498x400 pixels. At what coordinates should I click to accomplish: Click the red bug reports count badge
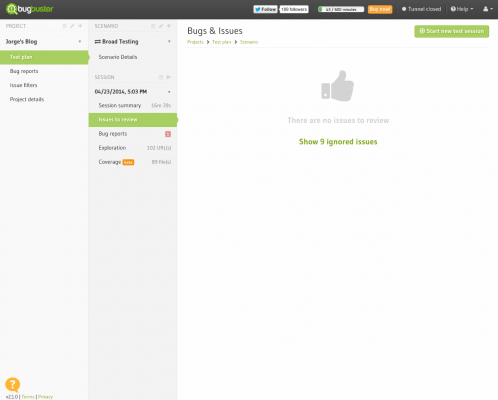168,134
